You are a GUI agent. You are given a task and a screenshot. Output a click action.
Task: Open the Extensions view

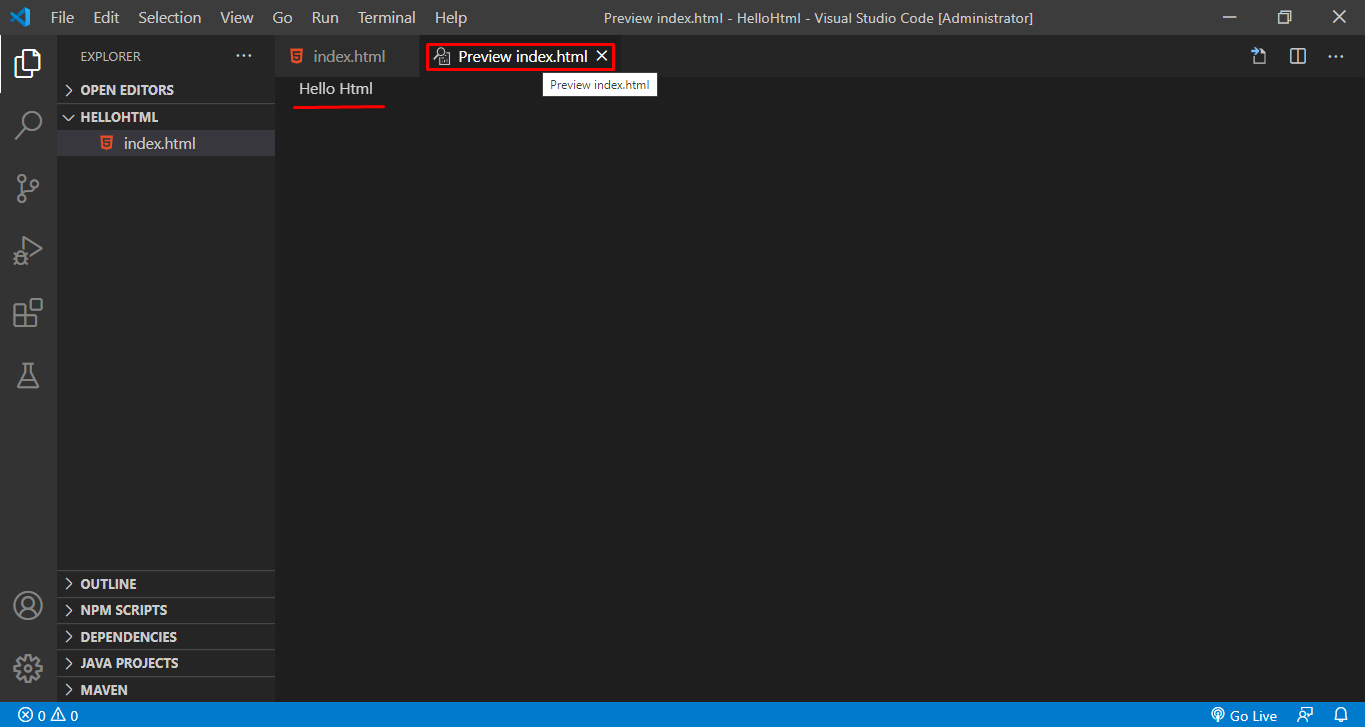click(x=28, y=313)
